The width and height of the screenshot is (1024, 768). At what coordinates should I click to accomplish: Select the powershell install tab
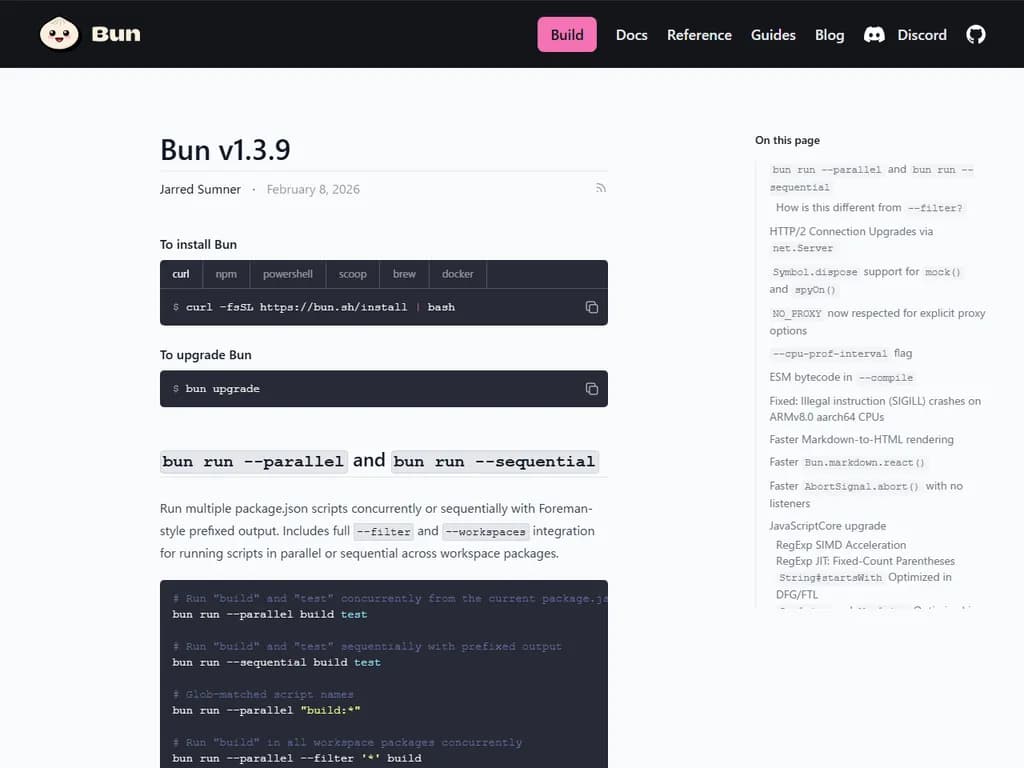pyautogui.click(x=288, y=273)
